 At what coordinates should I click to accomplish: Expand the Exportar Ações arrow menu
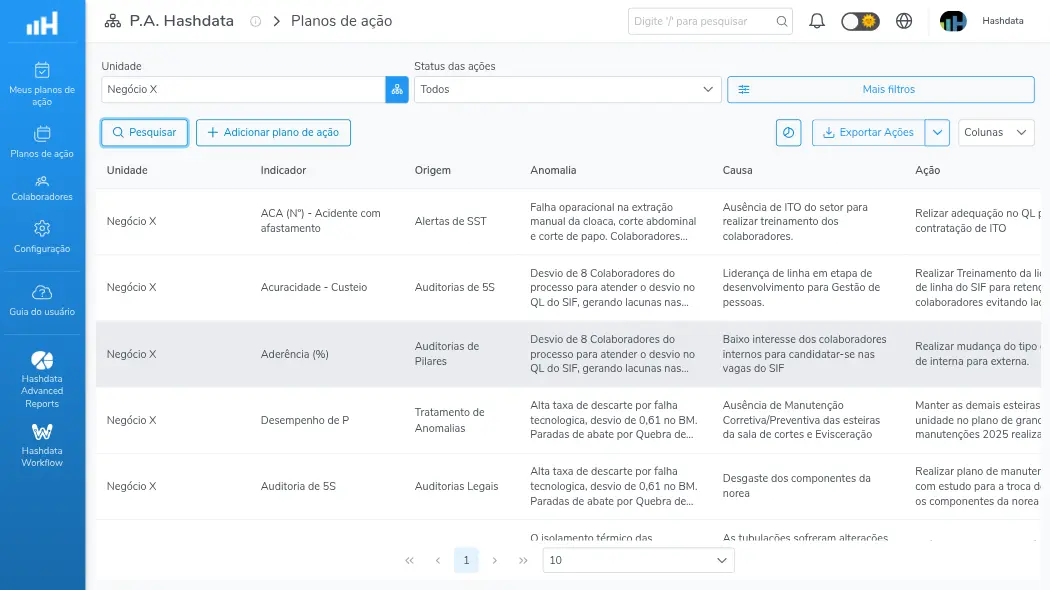[937, 133]
